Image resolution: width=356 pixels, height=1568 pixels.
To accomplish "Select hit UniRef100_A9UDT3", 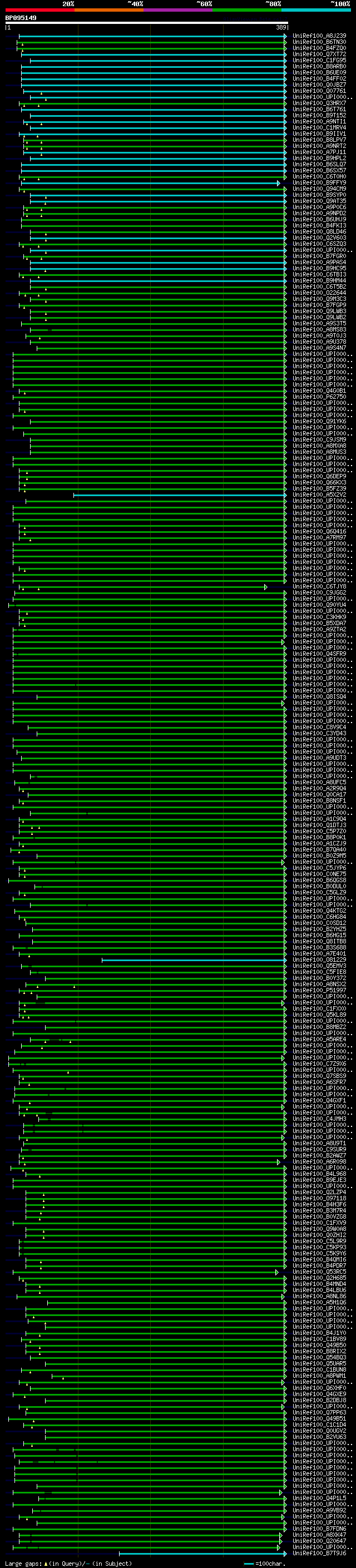I will [x=319, y=758].
